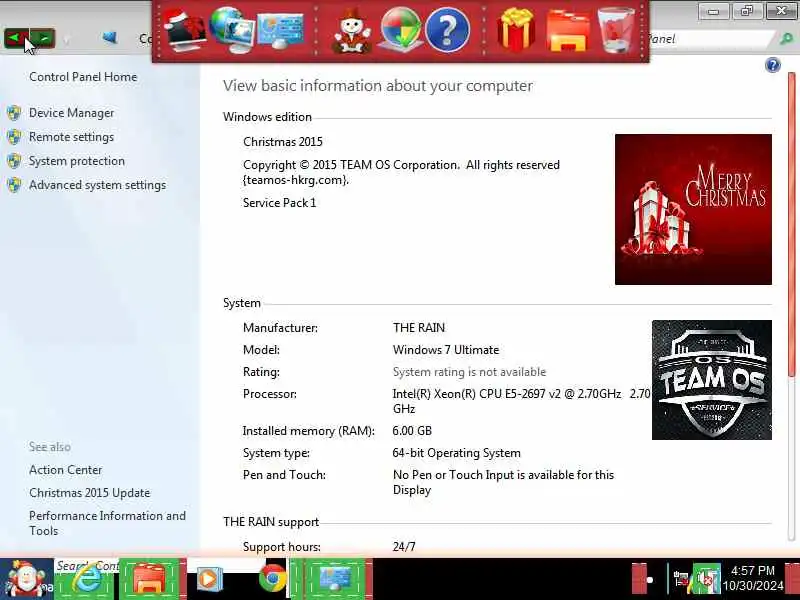
Task: Open Device Manager link
Action: pyautogui.click(x=71, y=113)
